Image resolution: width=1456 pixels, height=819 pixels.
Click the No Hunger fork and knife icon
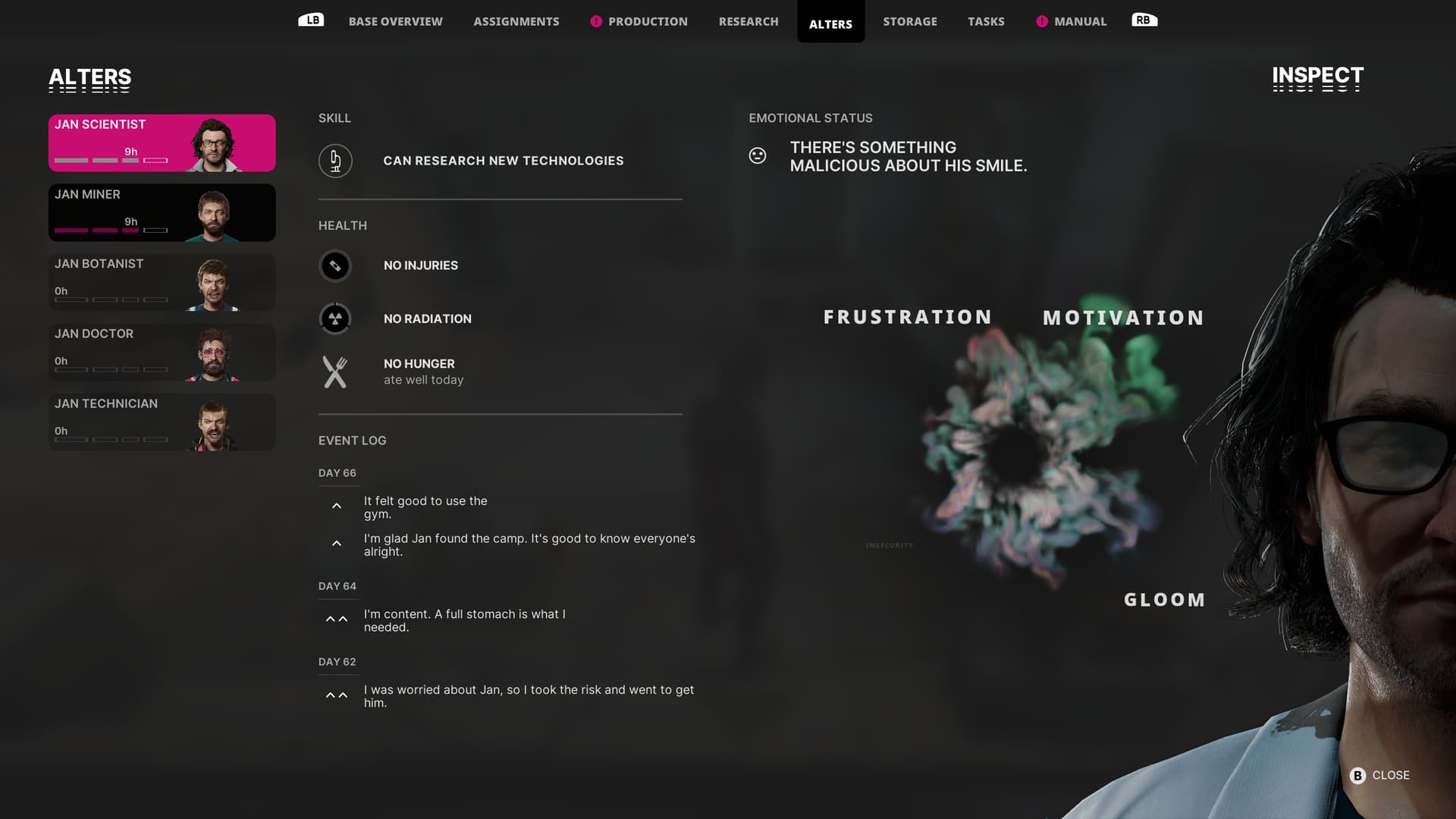coord(335,372)
